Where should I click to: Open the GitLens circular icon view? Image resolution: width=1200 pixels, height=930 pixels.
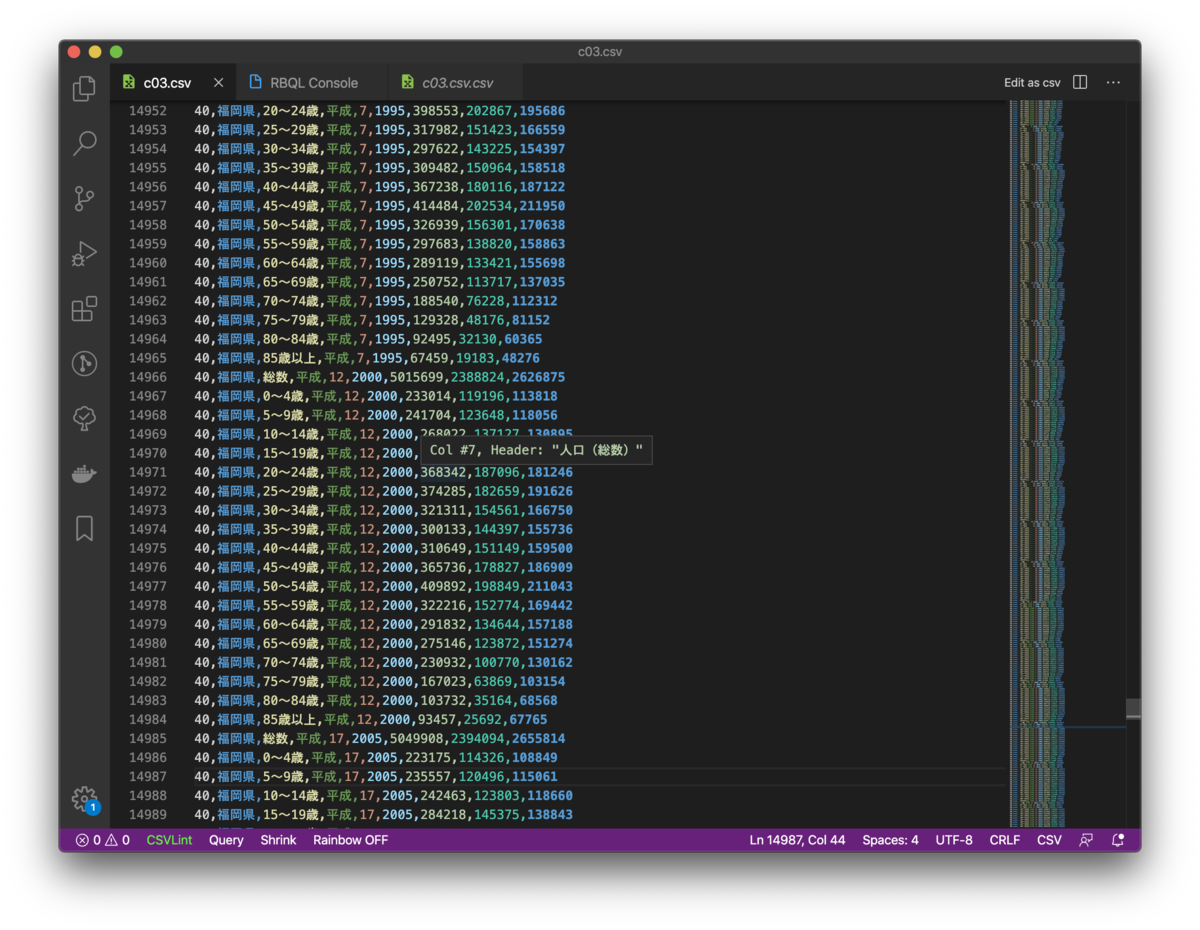[x=84, y=364]
